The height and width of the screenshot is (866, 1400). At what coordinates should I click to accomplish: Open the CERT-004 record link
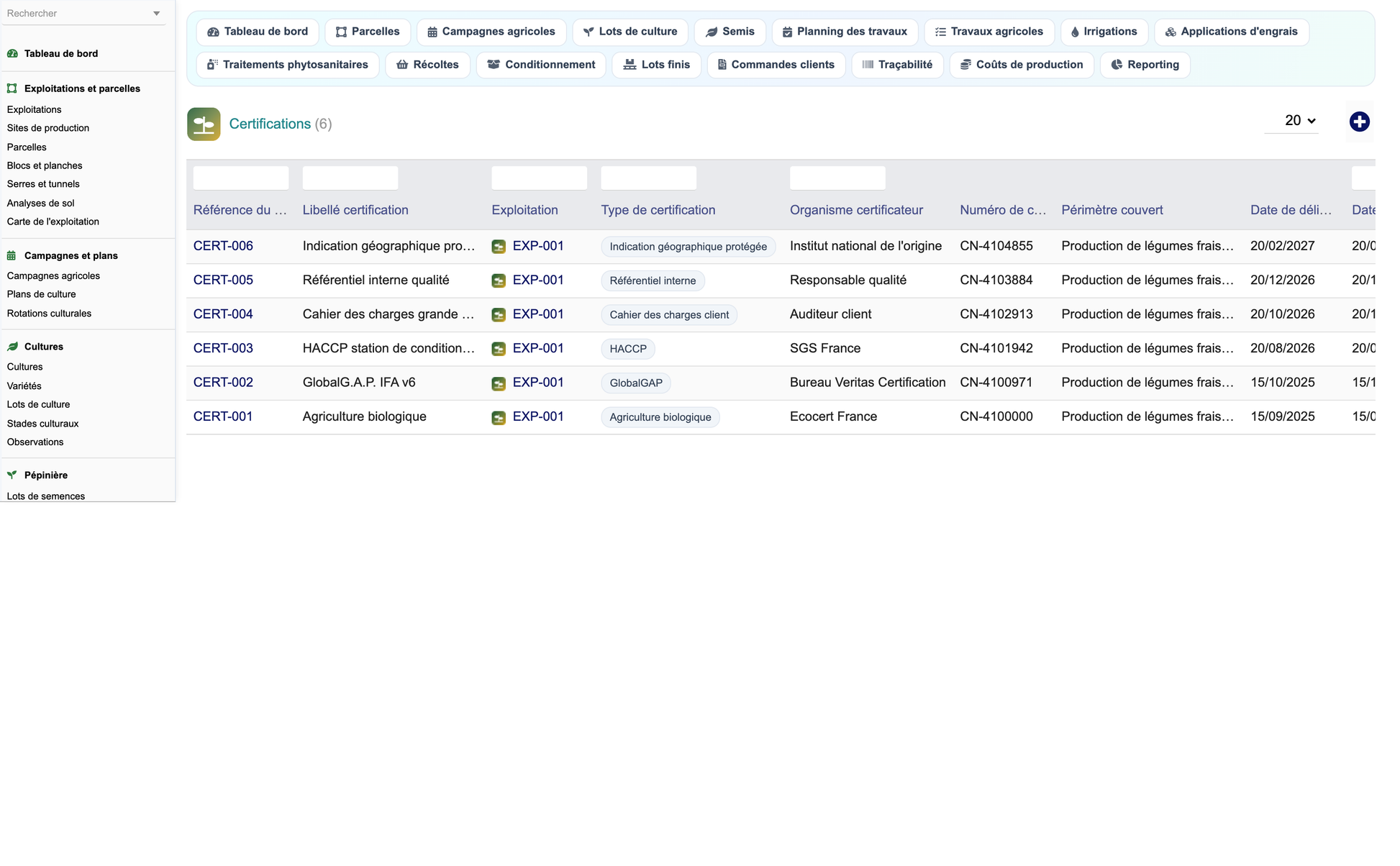point(223,314)
